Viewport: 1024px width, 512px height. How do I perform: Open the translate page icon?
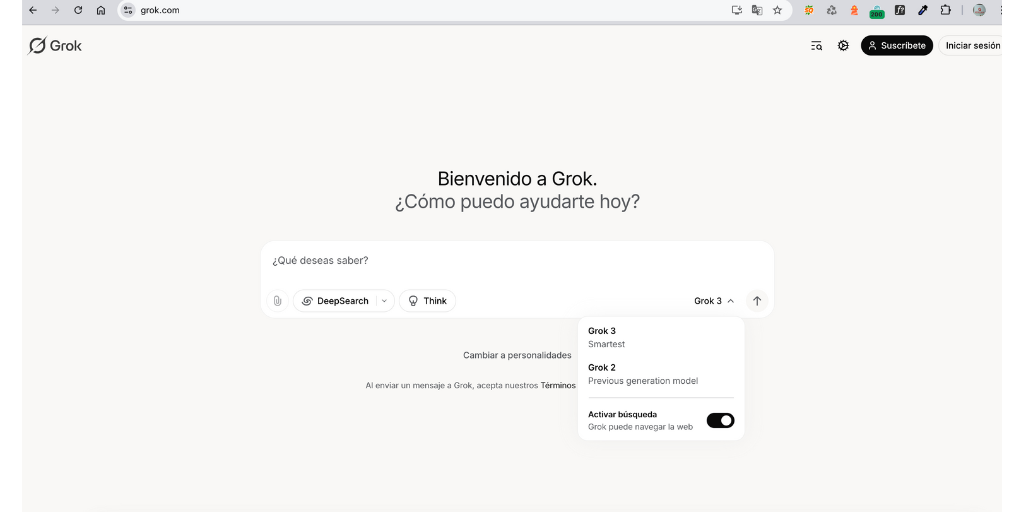pos(757,10)
